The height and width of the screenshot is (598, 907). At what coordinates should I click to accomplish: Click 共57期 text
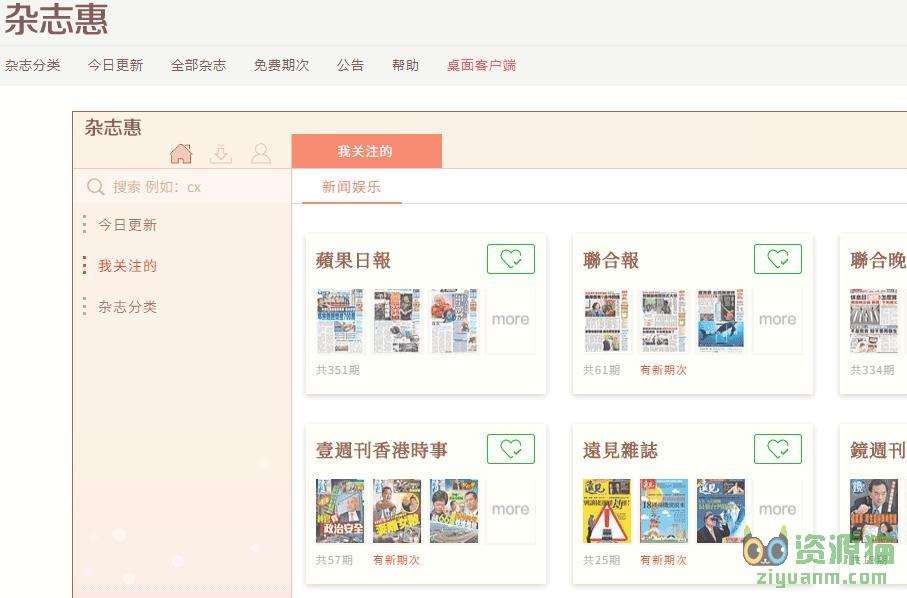click(x=334, y=560)
